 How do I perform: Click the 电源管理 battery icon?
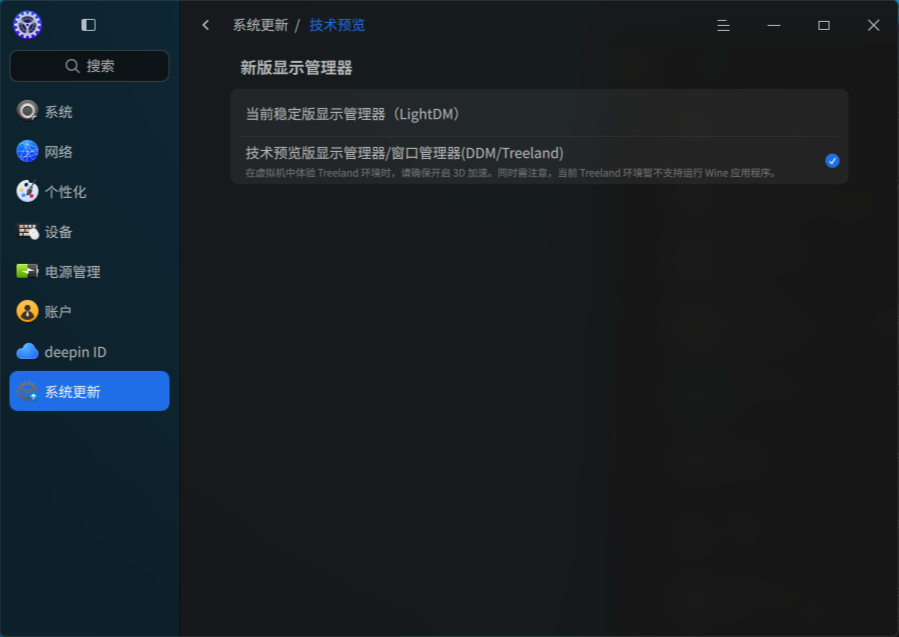27,271
